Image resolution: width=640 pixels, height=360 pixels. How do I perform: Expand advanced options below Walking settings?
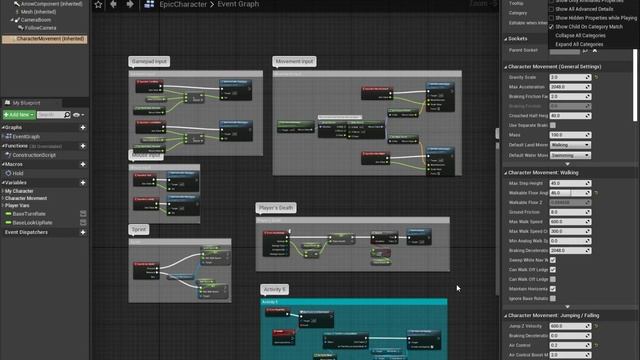[567, 307]
